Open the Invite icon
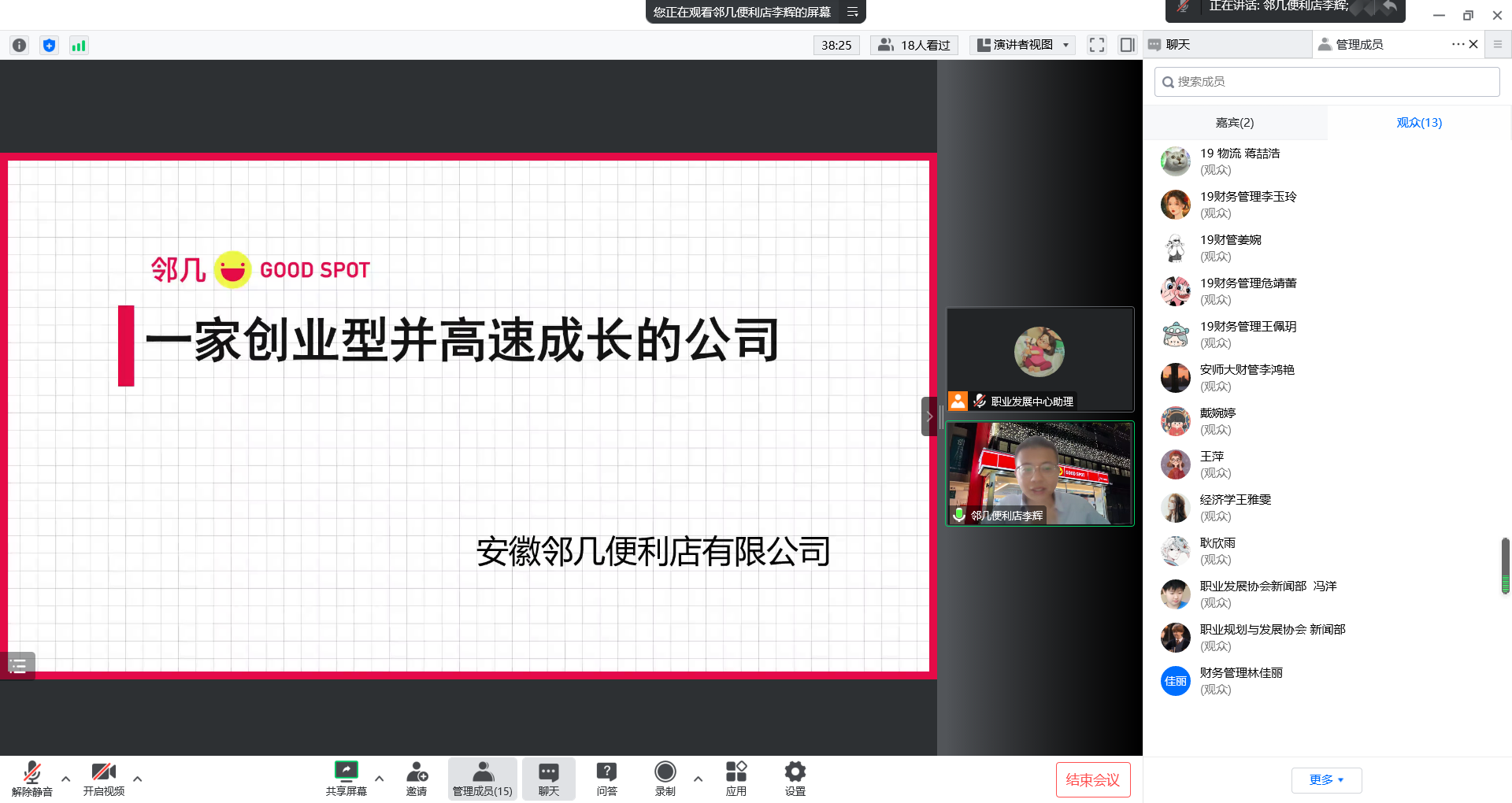This screenshot has height=803, width=1512. coord(417,778)
